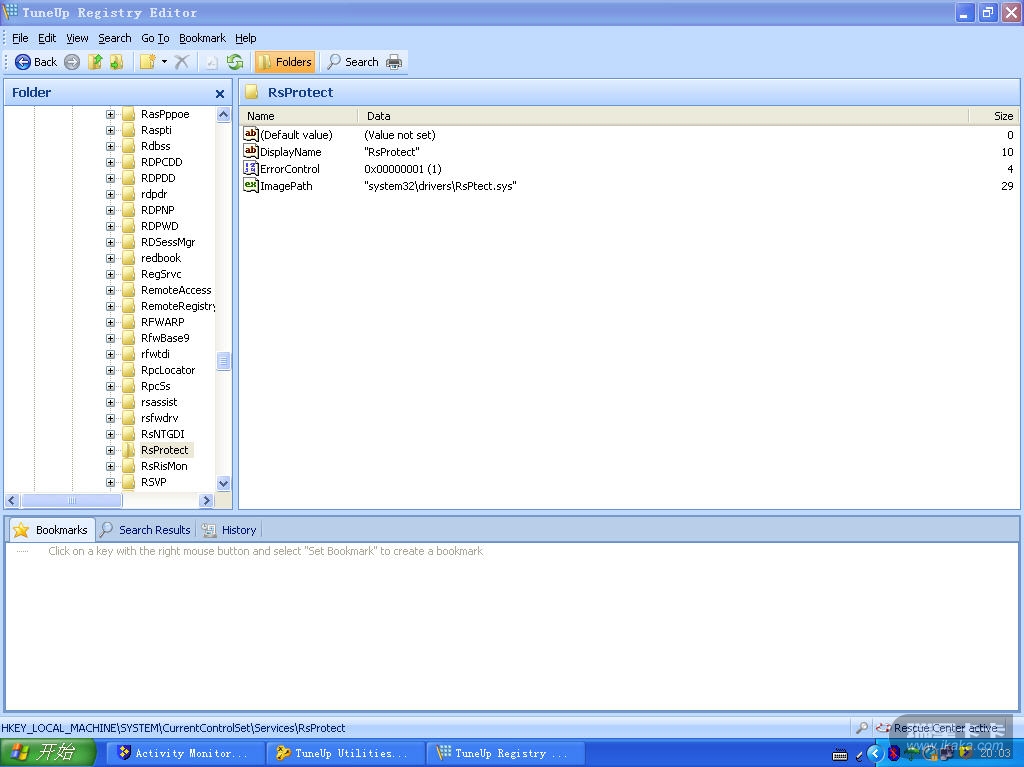This screenshot has width=1024, height=767.
Task: Click the magnifier icon in status bar
Action: coord(862,727)
